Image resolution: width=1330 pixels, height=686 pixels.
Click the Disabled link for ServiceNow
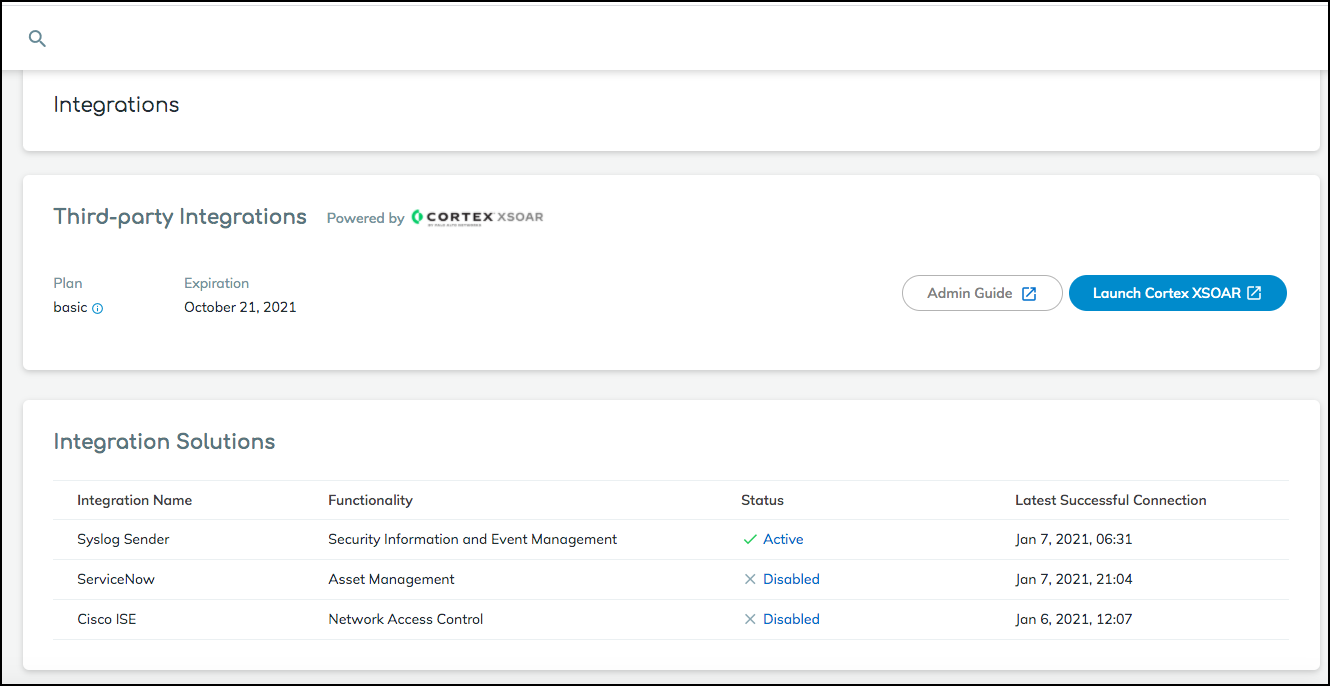791,579
